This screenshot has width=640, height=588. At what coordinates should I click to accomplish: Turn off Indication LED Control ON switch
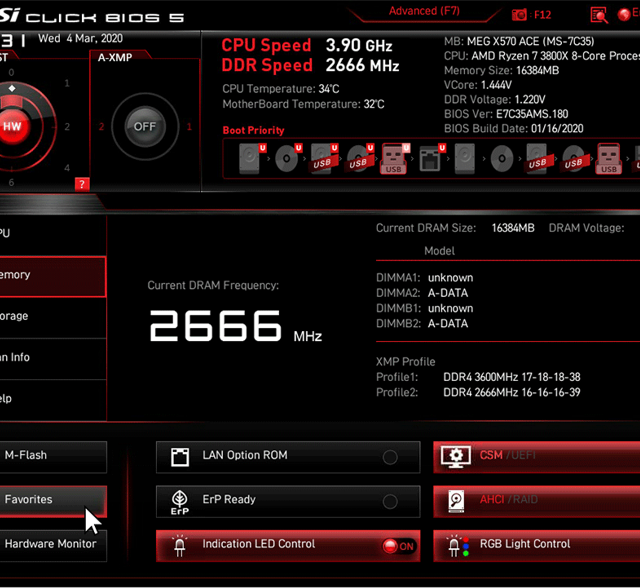[x=398, y=546]
